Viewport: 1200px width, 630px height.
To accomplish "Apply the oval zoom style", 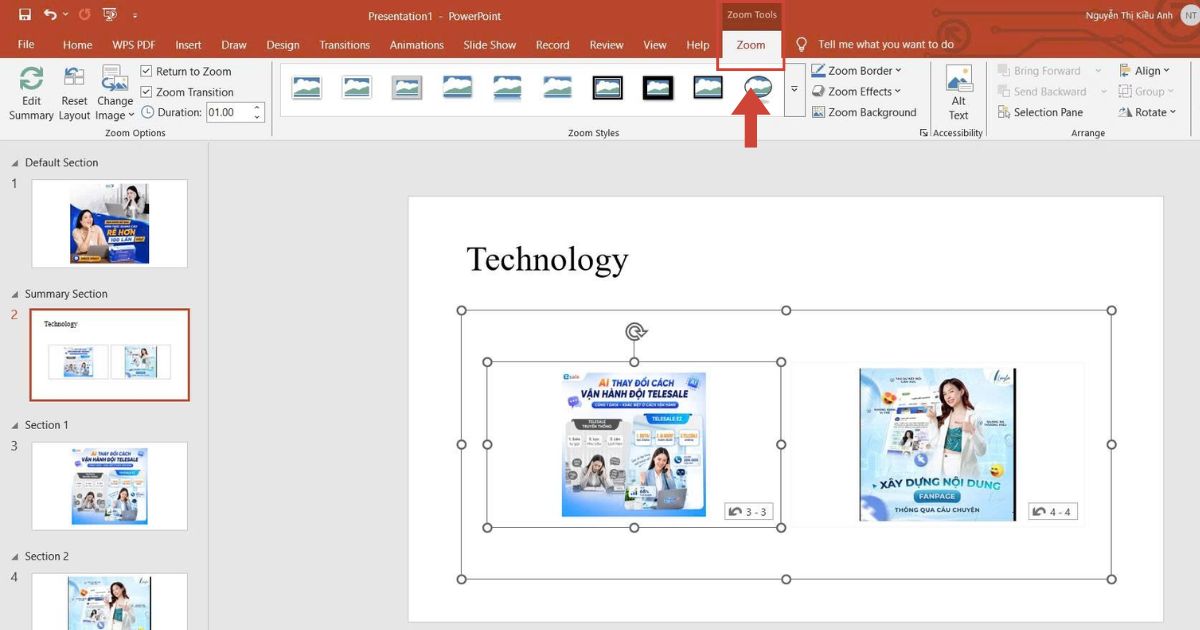I will coord(758,88).
